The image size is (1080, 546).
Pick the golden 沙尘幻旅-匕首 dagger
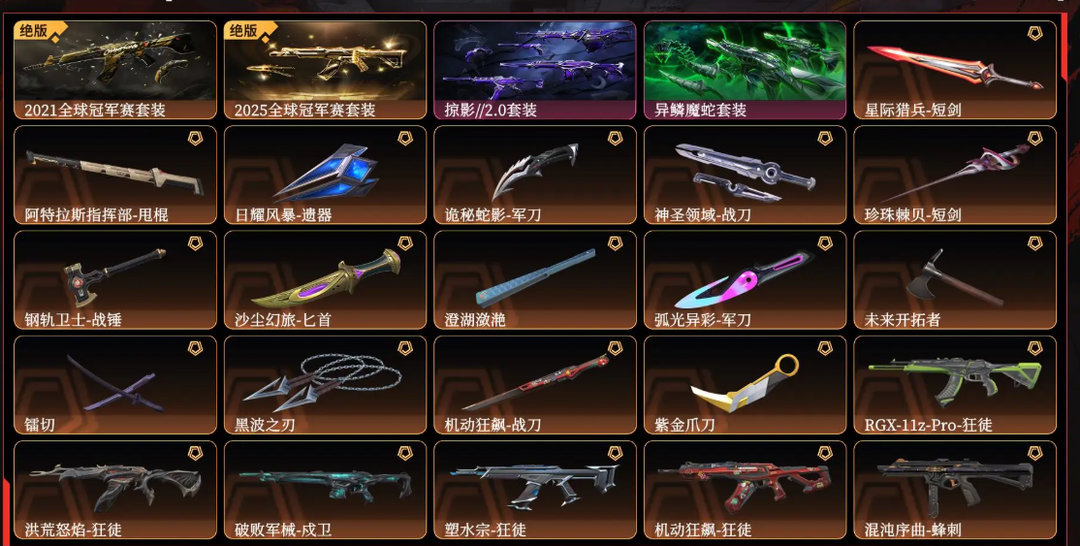[x=325, y=280]
